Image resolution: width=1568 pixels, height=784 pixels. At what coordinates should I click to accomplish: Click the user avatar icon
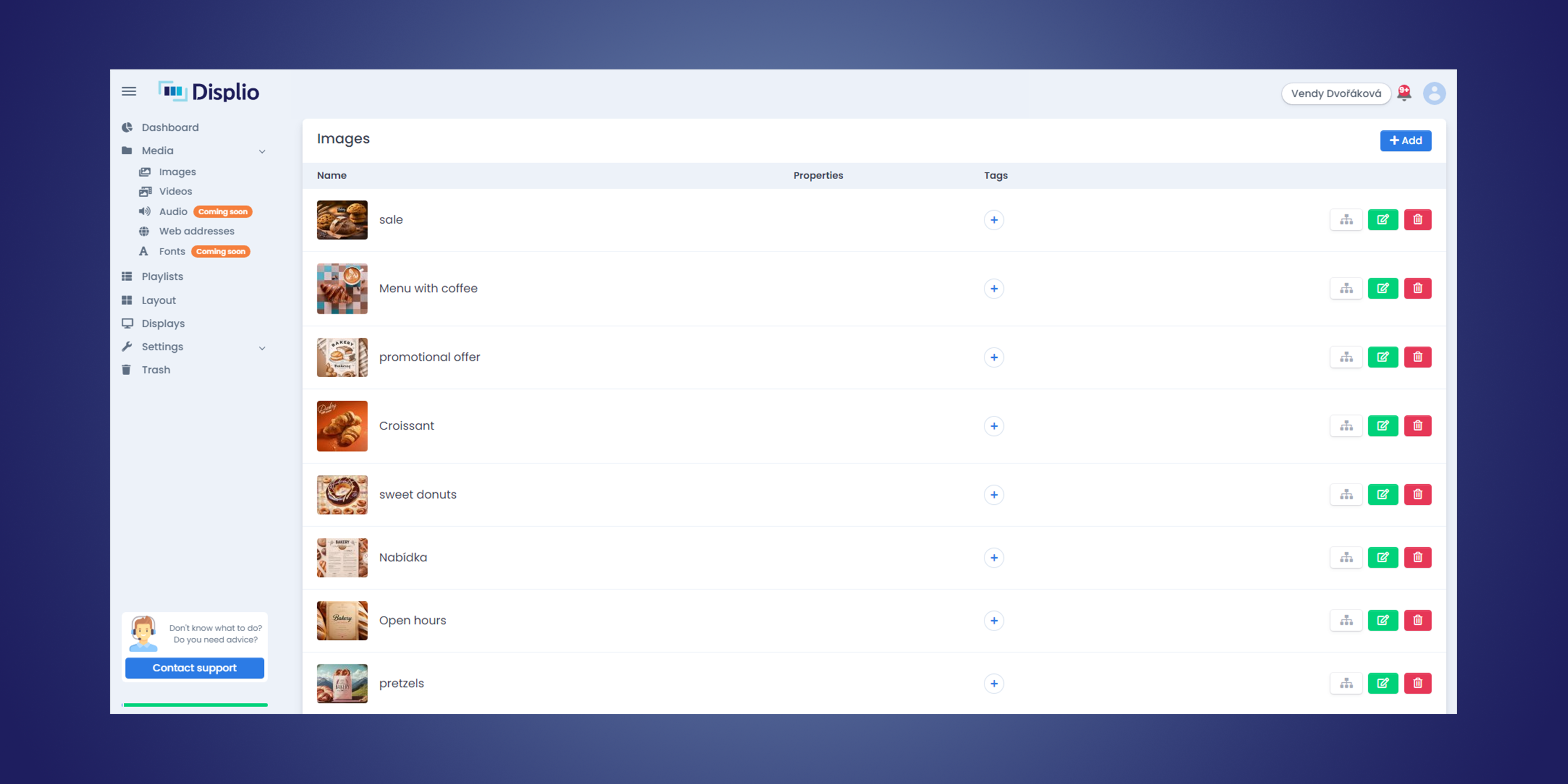(x=1434, y=93)
